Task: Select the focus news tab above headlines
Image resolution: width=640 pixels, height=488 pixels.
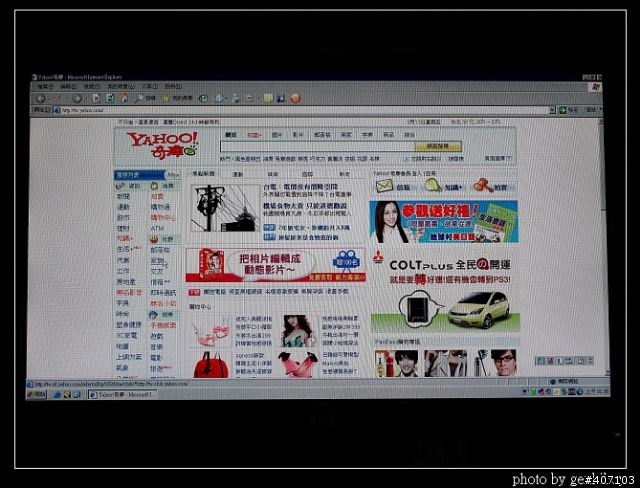Action: point(203,174)
